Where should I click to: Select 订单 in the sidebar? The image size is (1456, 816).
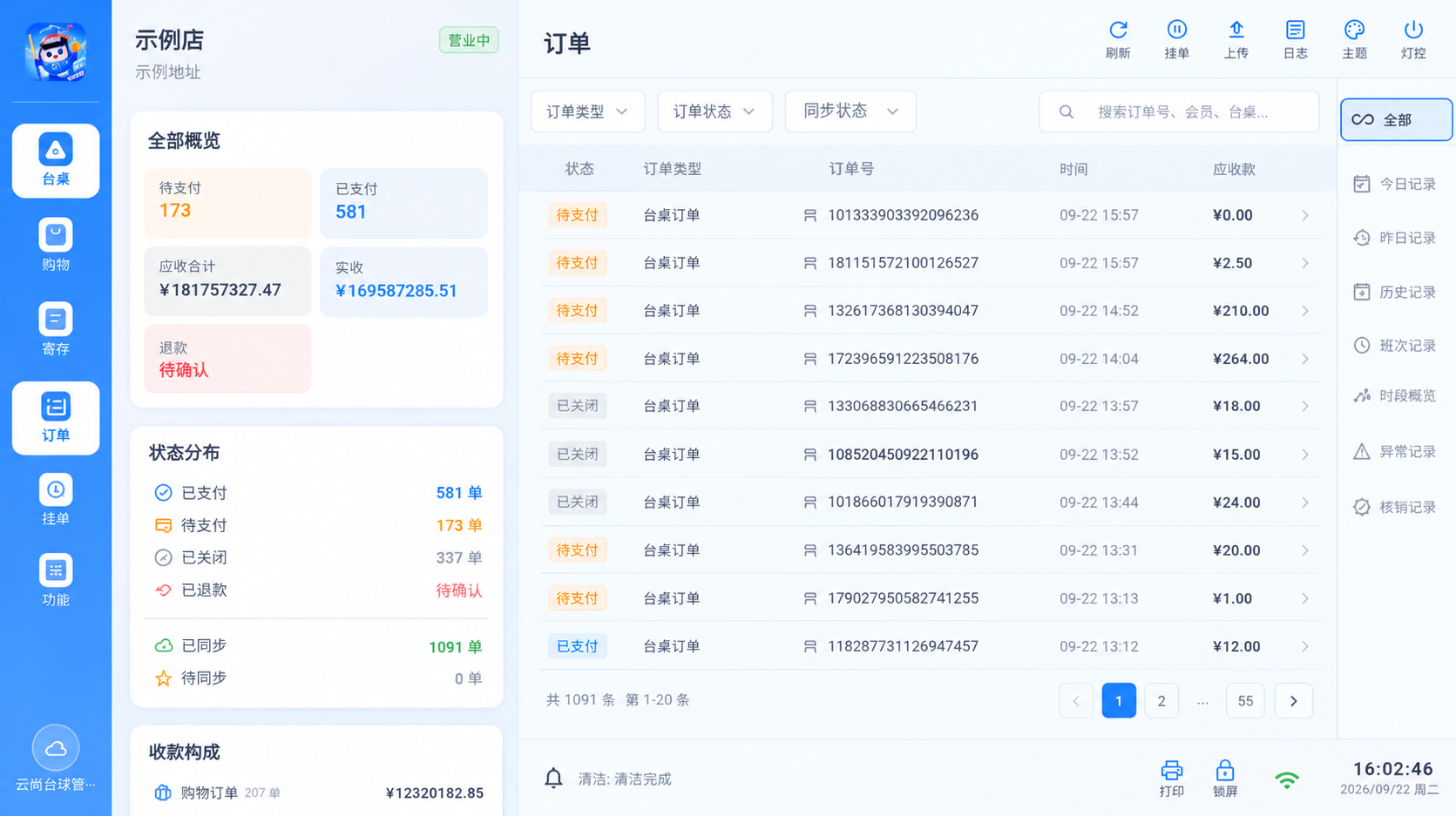click(x=56, y=418)
